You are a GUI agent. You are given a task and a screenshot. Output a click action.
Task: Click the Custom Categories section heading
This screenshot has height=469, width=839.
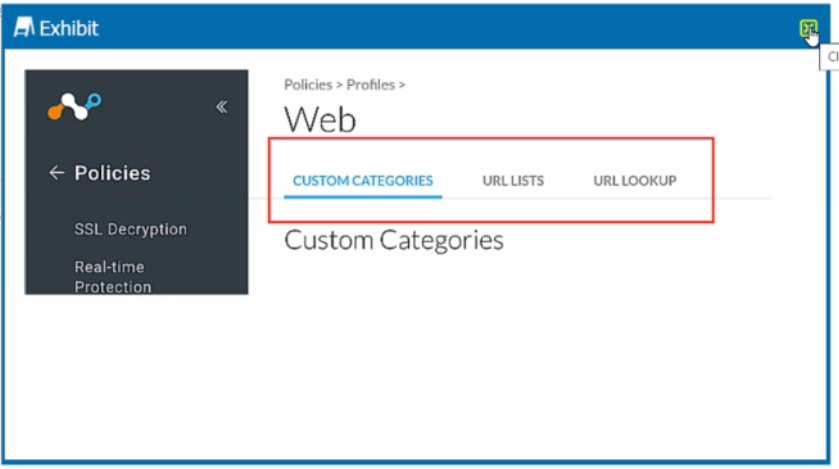coord(394,240)
